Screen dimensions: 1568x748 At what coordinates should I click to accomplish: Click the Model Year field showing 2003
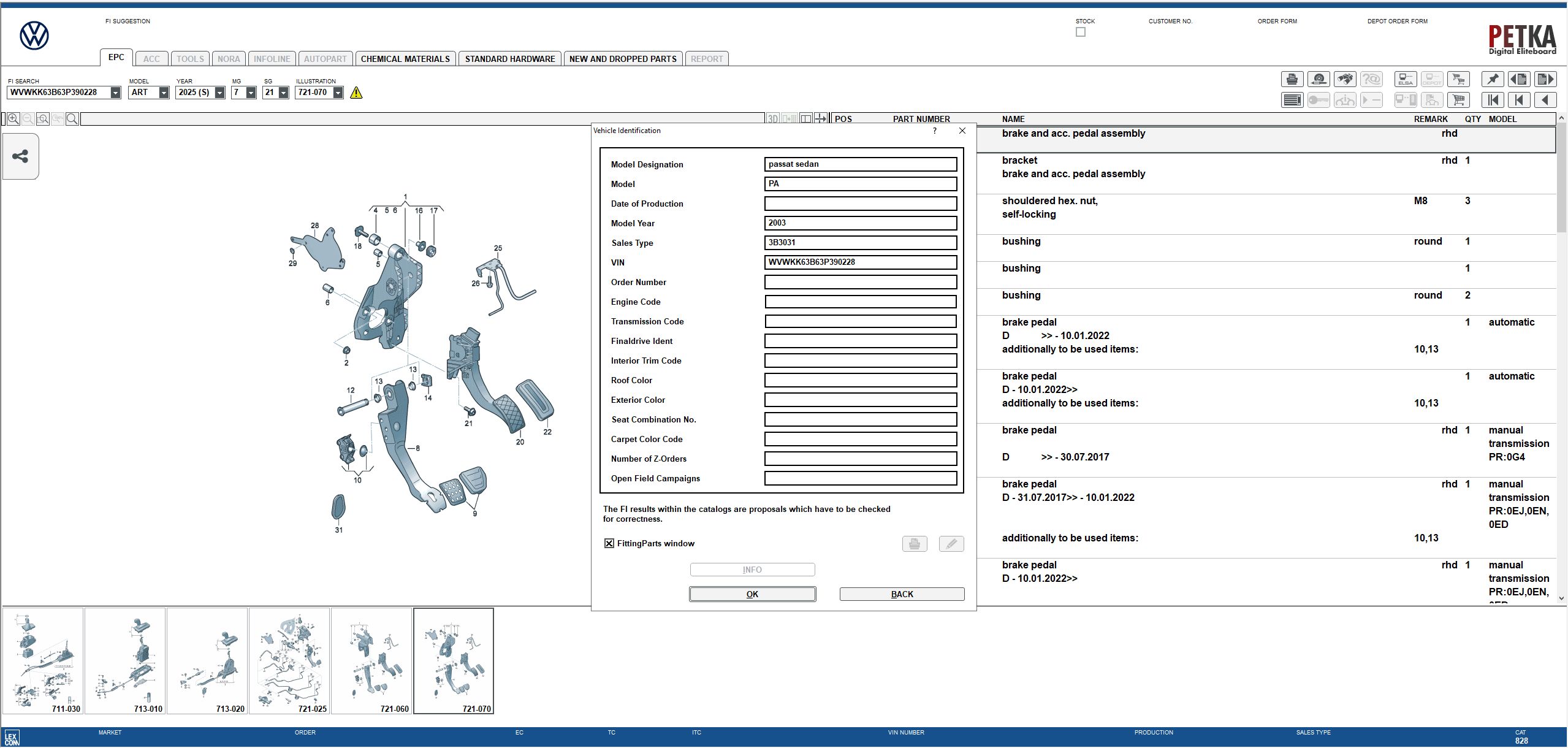tap(861, 223)
